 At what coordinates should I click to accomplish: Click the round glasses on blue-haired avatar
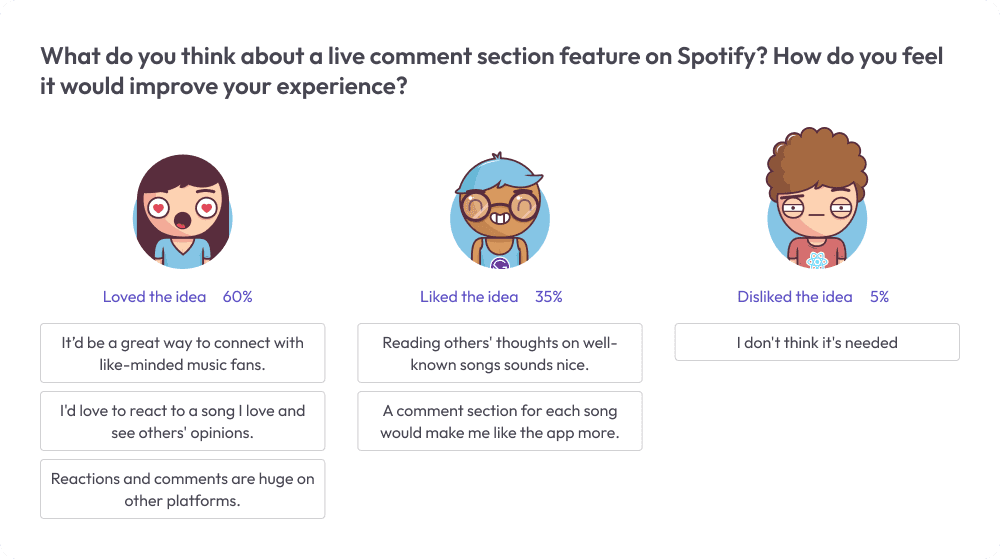[x=499, y=208]
